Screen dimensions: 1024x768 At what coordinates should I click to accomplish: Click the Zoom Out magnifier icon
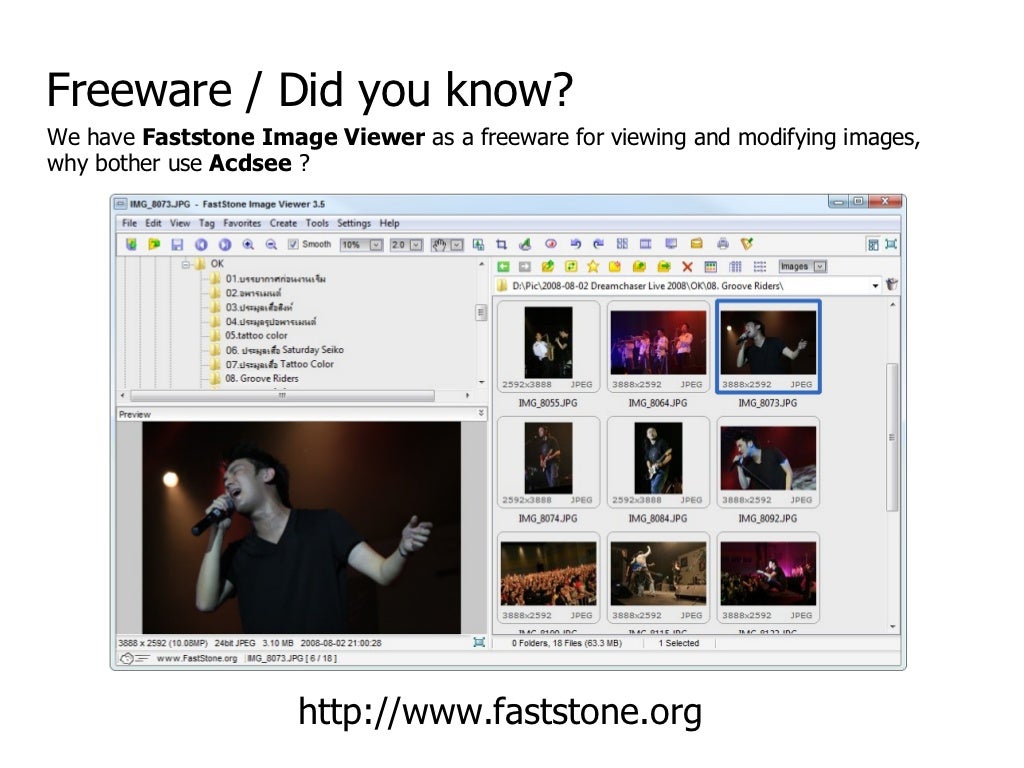pos(270,244)
